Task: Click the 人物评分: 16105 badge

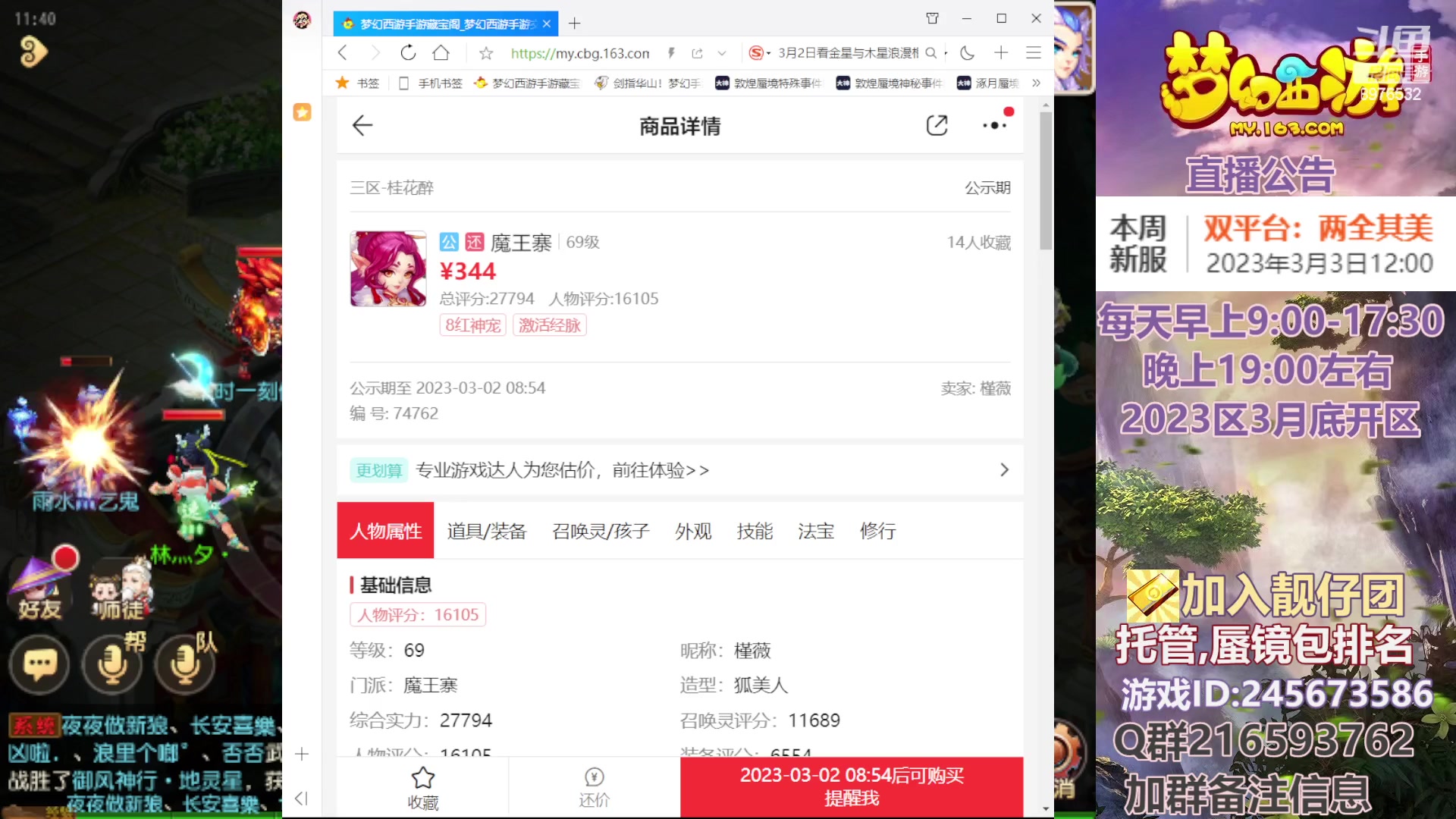Action: [x=418, y=614]
